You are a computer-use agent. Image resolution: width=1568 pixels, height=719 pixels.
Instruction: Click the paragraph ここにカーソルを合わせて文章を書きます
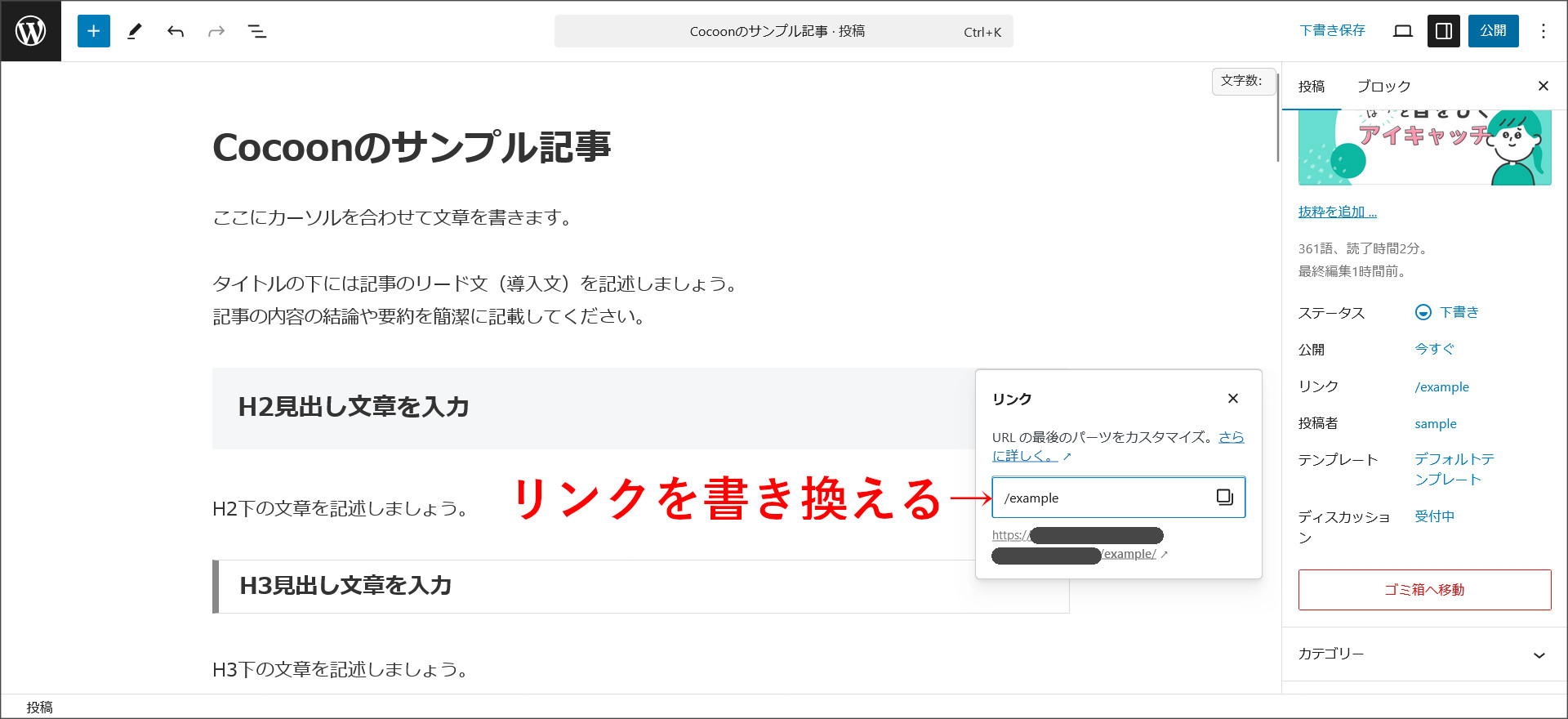point(393,217)
